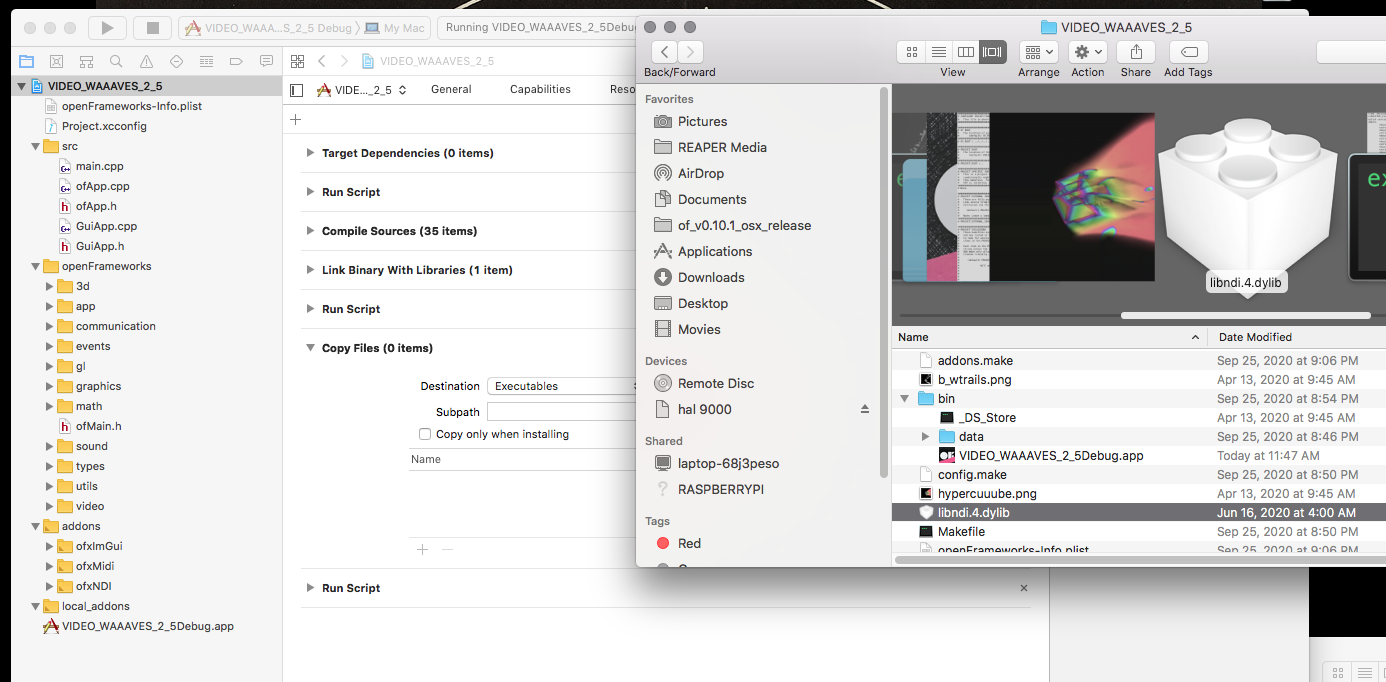Open the Finder Action gear menu
Screen dimensions: 1386x682
[x=1087, y=52]
